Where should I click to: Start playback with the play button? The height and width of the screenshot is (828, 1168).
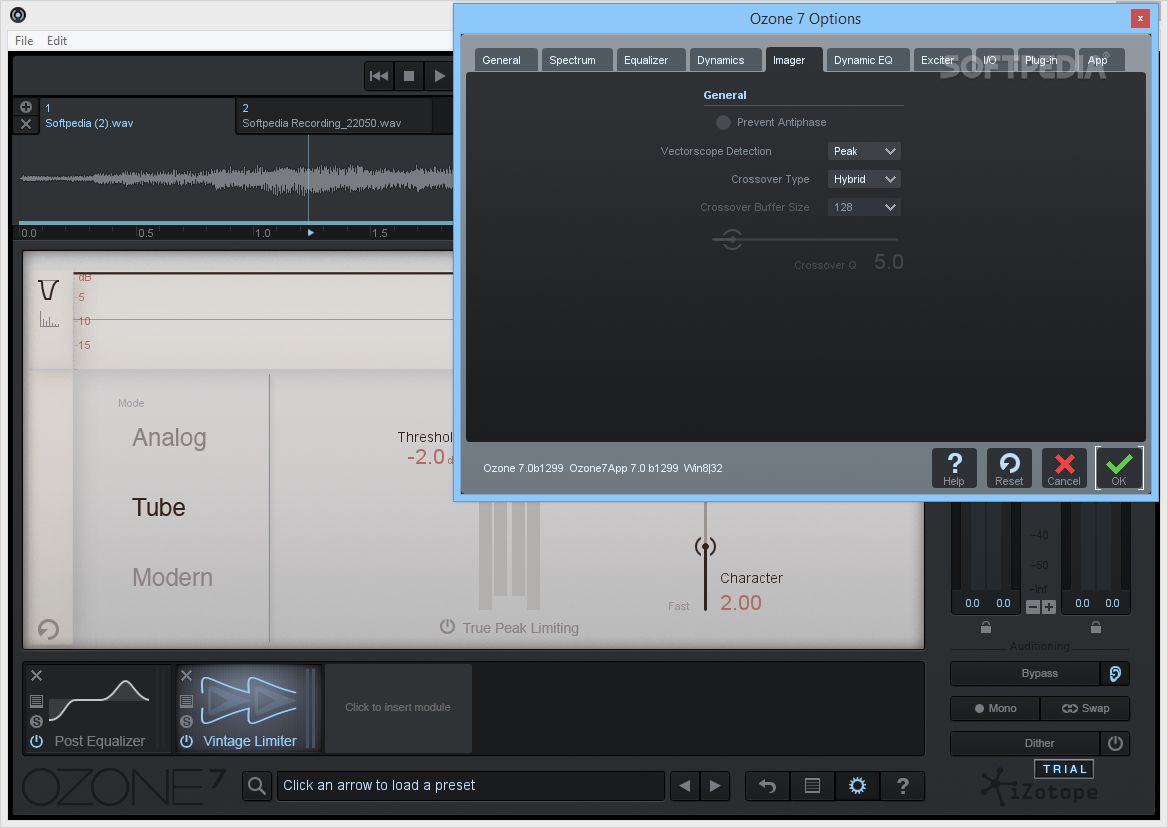[439, 76]
